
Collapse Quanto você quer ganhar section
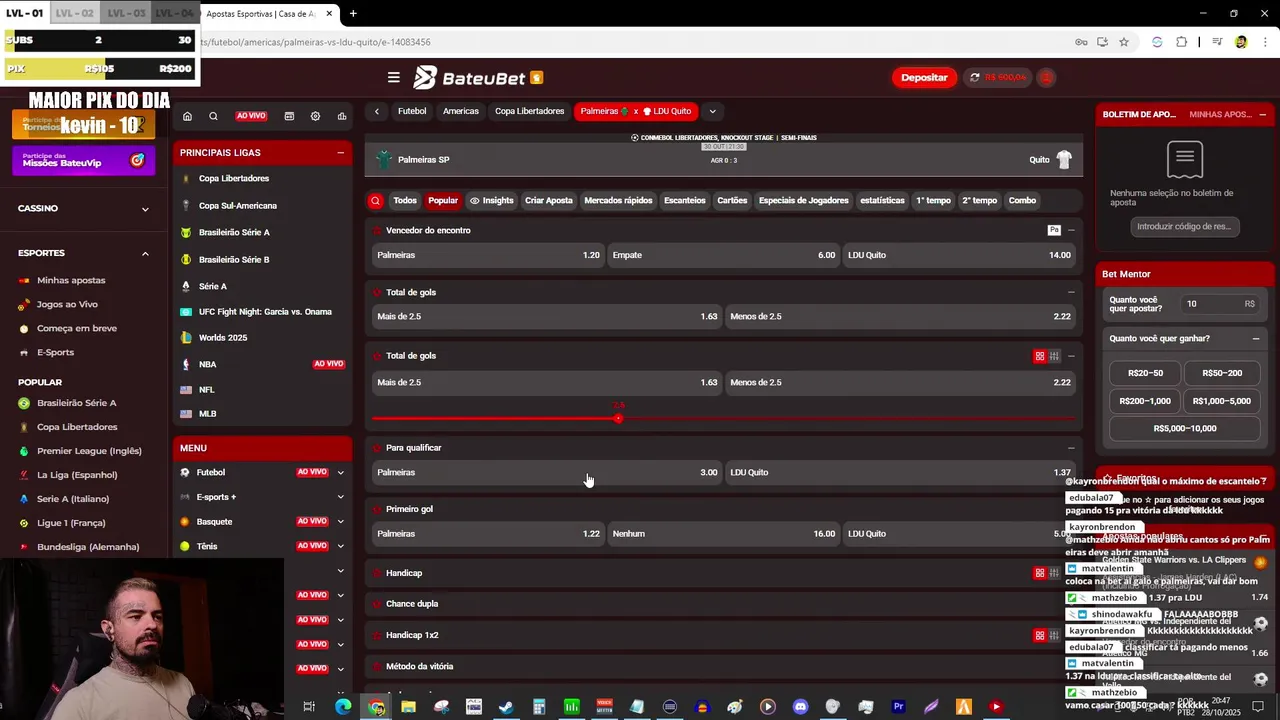point(1256,339)
